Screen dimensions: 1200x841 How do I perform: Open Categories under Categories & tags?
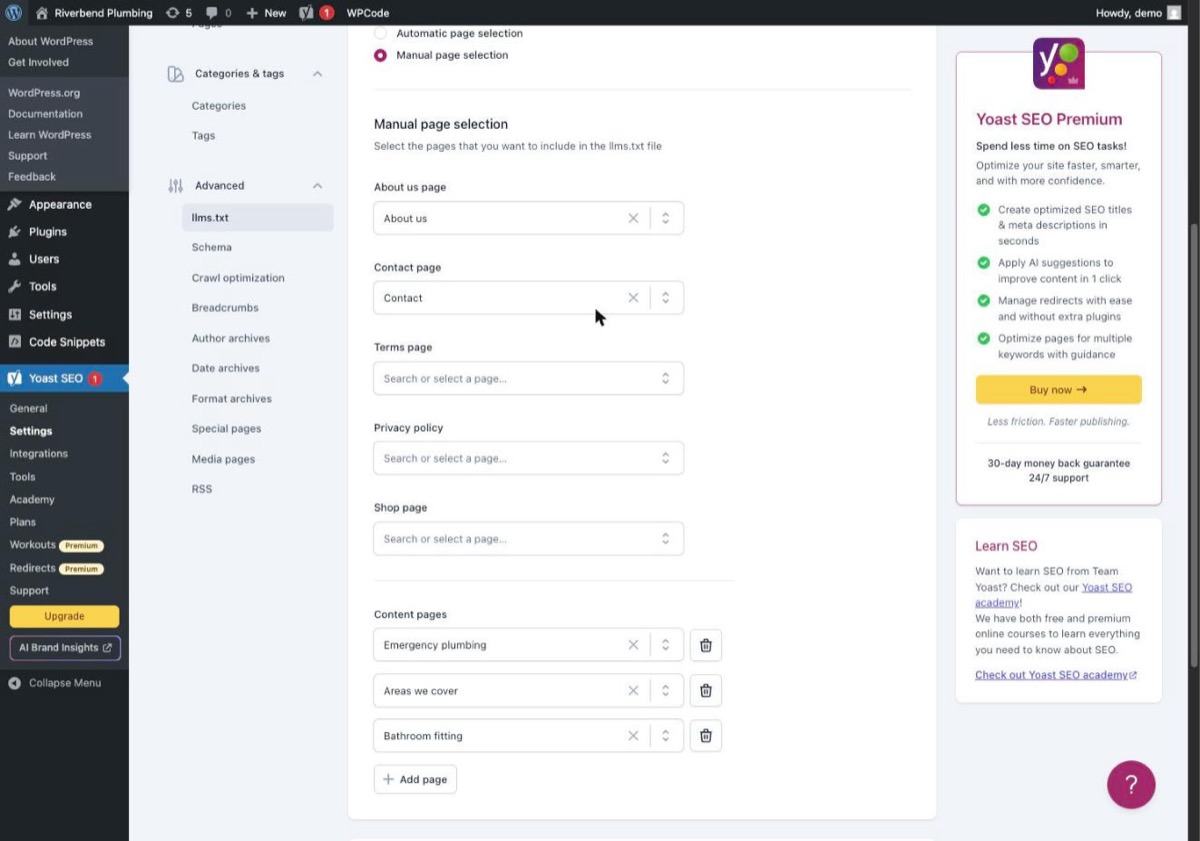click(219, 106)
